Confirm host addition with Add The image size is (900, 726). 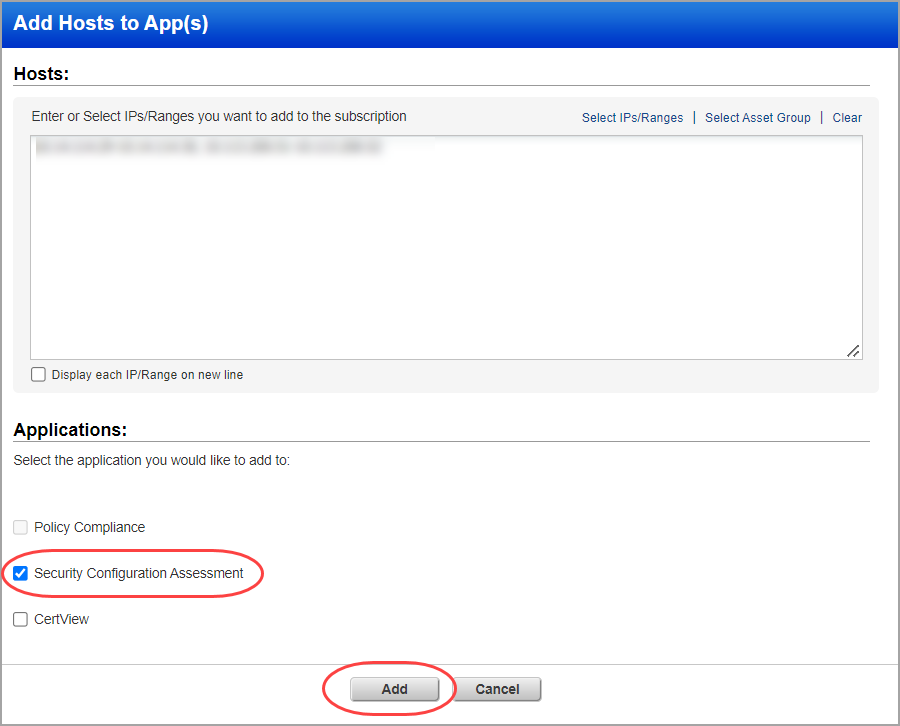point(394,689)
